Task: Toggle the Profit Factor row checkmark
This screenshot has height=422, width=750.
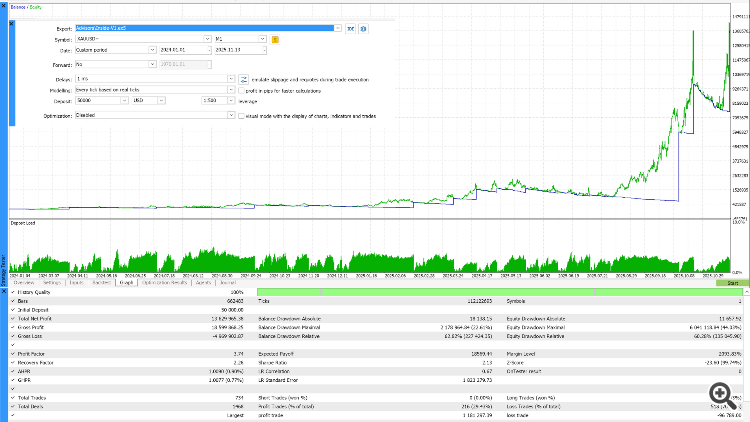Action: (x=12, y=353)
